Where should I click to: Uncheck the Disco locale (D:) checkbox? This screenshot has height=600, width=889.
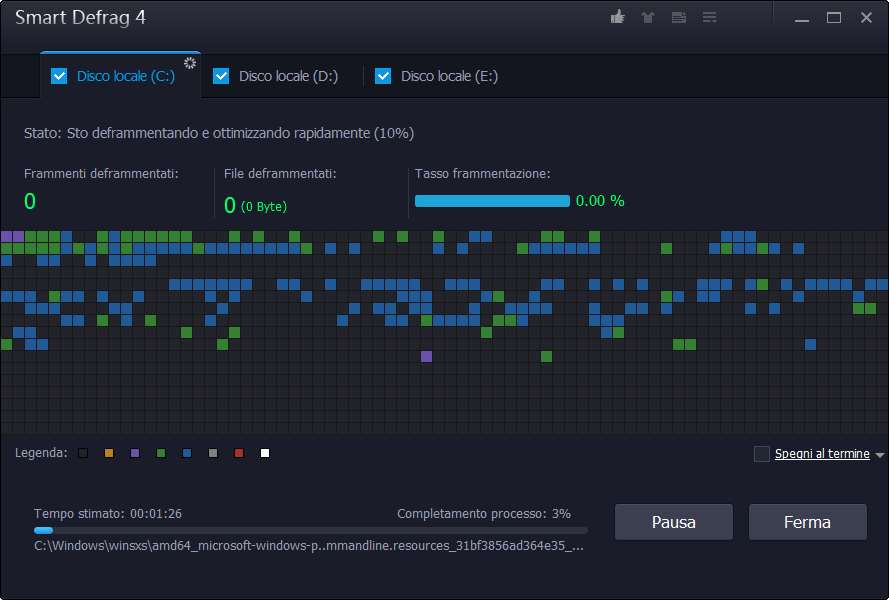[221, 76]
